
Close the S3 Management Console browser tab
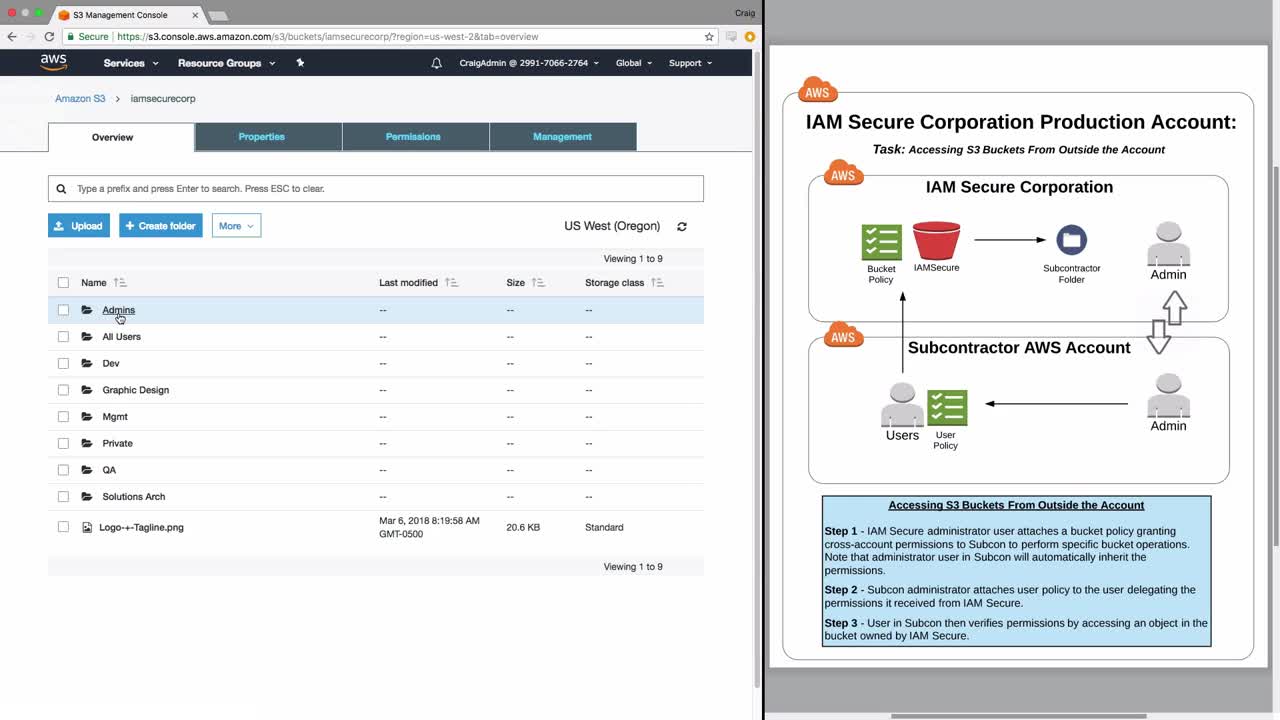195,15
